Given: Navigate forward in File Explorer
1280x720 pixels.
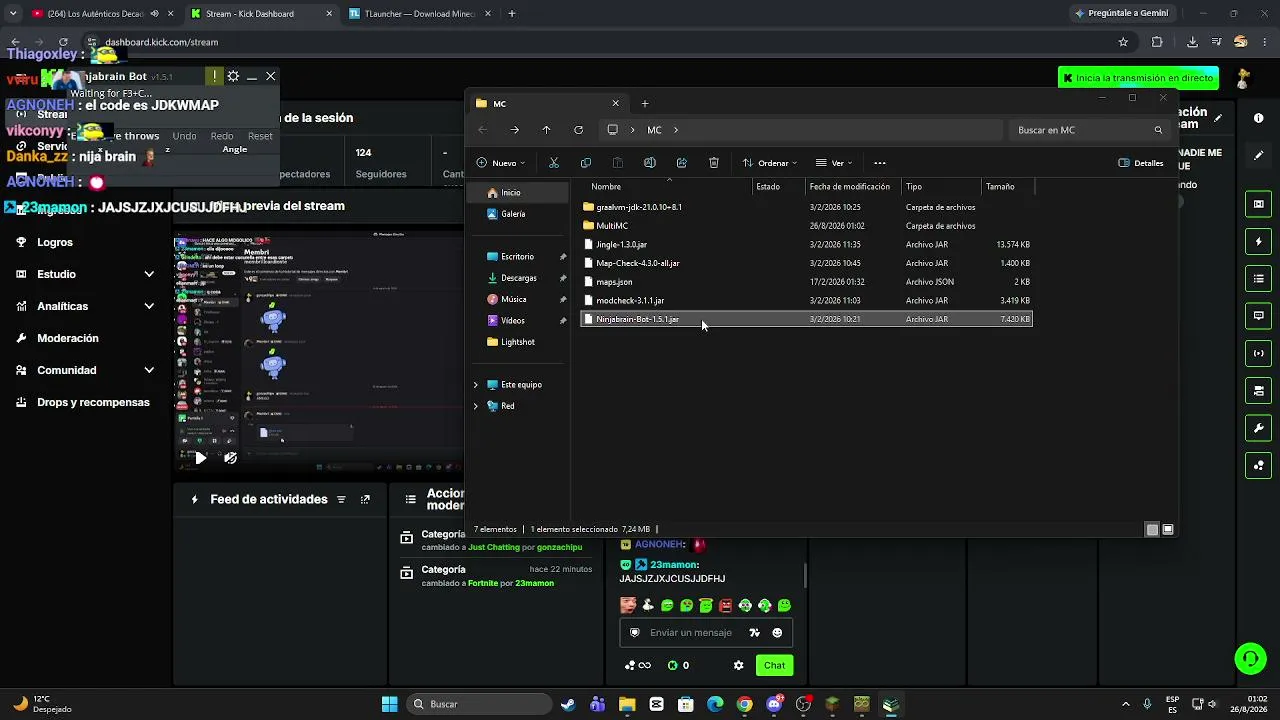Looking at the screenshot, I should point(514,130).
